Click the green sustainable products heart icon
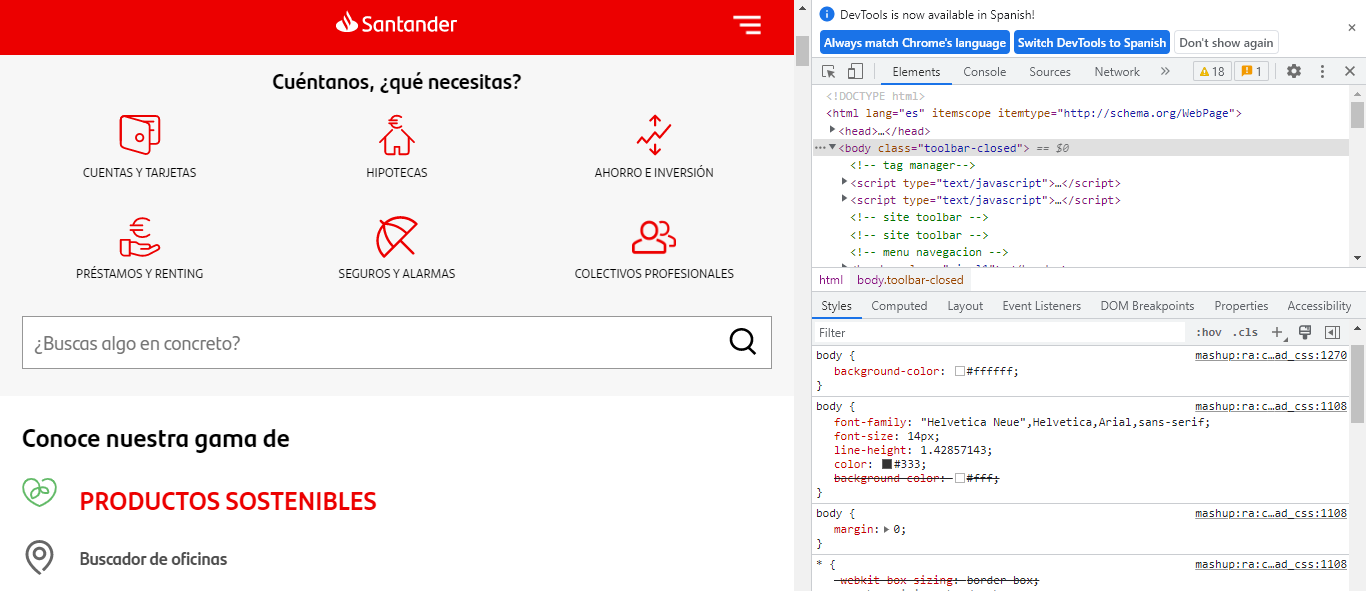Image resolution: width=1366 pixels, height=591 pixels. click(x=39, y=492)
